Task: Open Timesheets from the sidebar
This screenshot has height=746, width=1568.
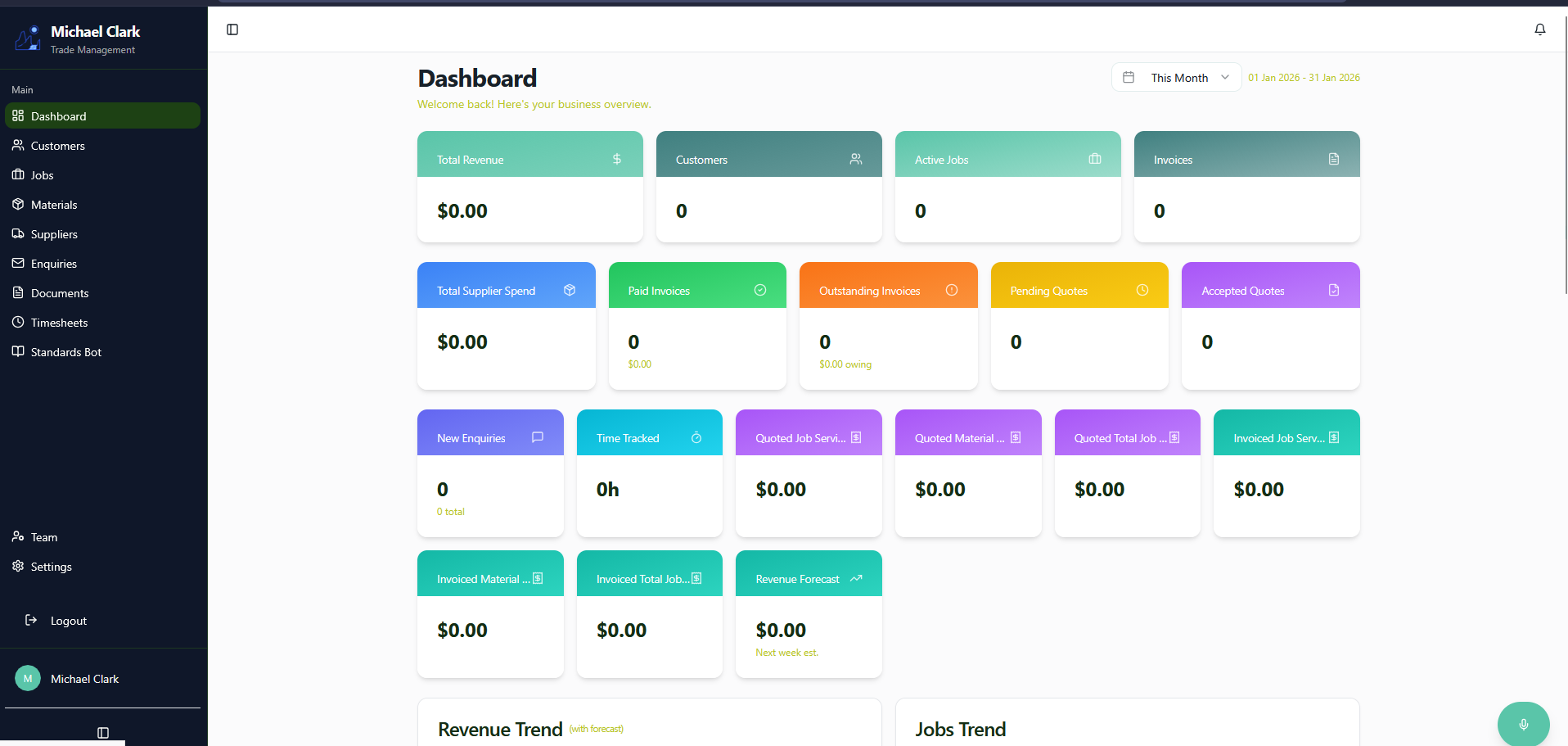Action: point(58,322)
